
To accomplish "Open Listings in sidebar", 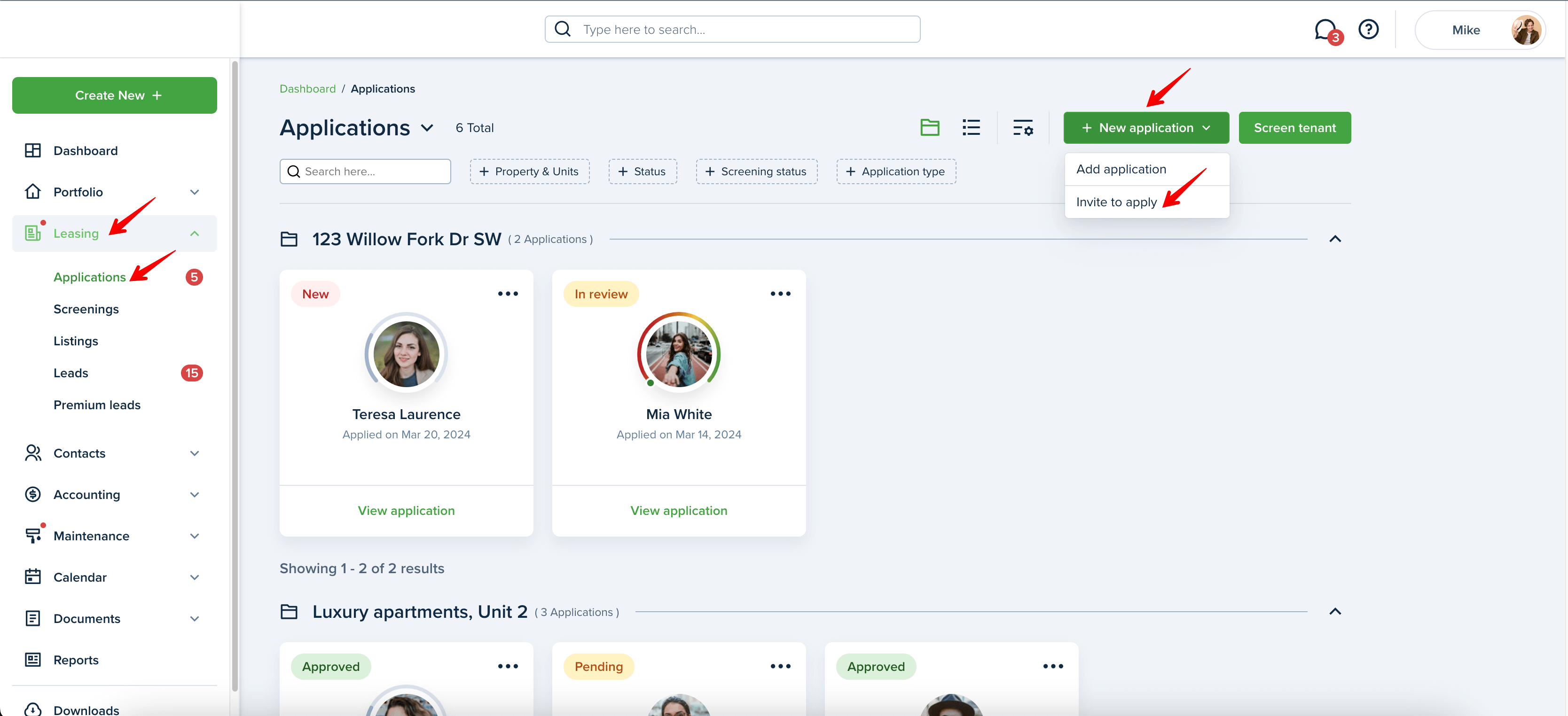I will click(x=76, y=341).
